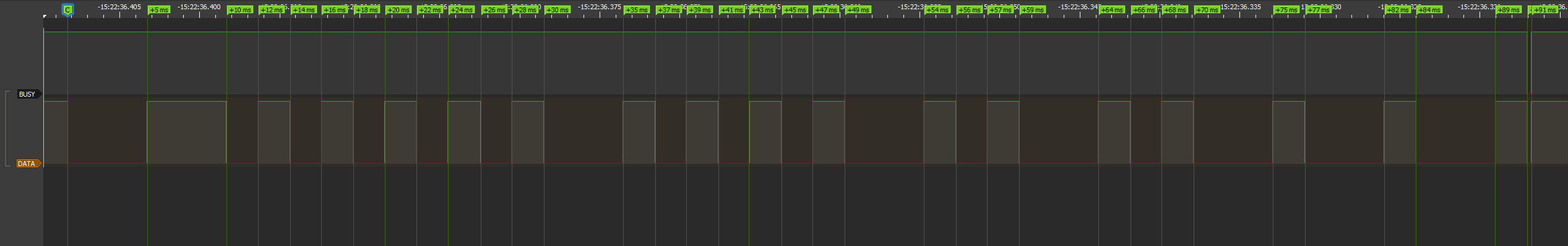Click the +5 ms timeline marker
1568x246 pixels.
(x=159, y=10)
